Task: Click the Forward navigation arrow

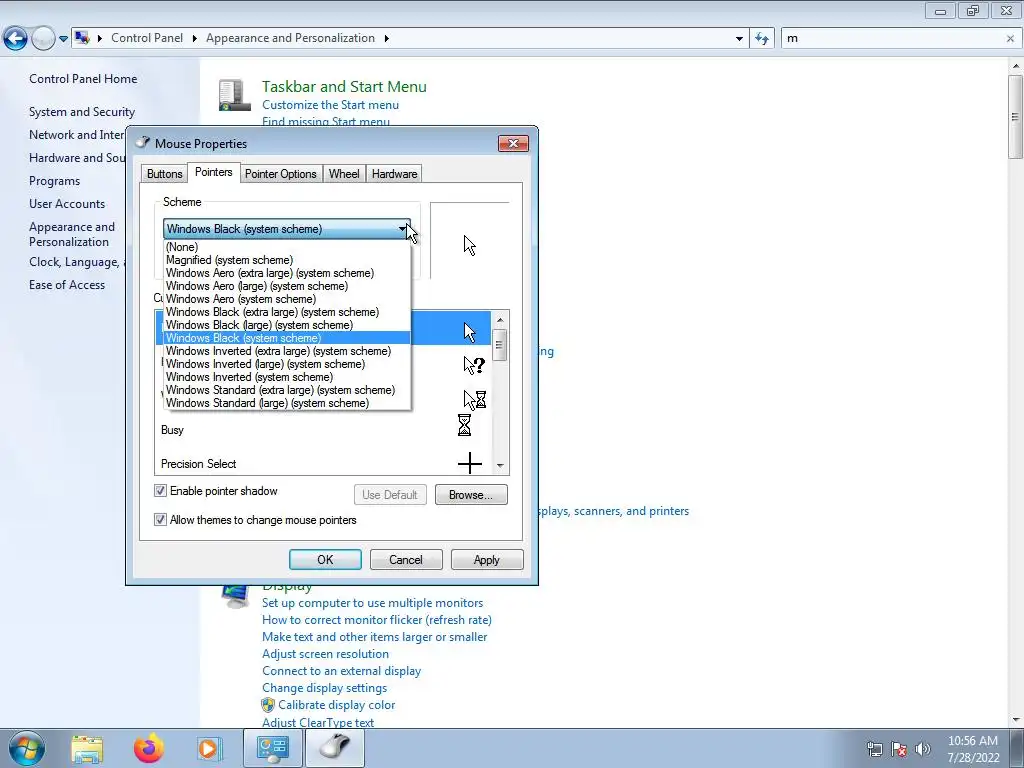Action: 43,39
